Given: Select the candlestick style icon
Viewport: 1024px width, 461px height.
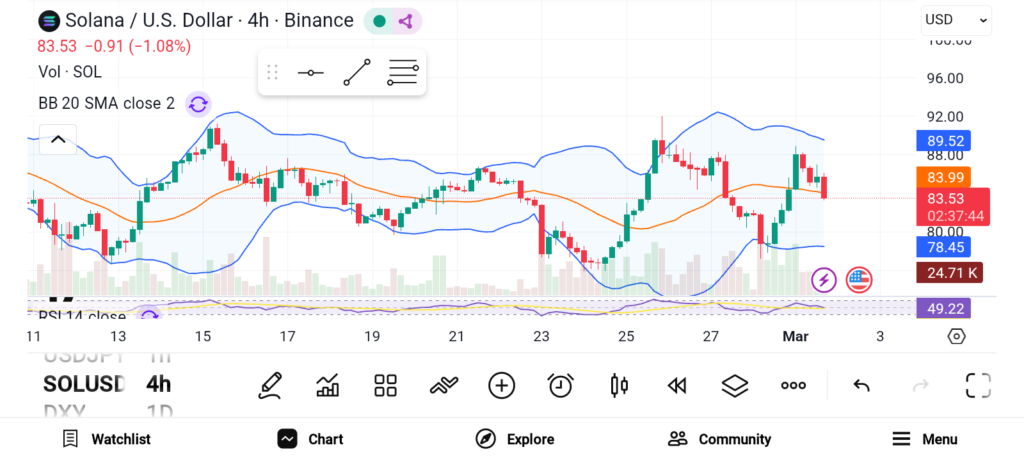Looking at the screenshot, I should (618, 385).
